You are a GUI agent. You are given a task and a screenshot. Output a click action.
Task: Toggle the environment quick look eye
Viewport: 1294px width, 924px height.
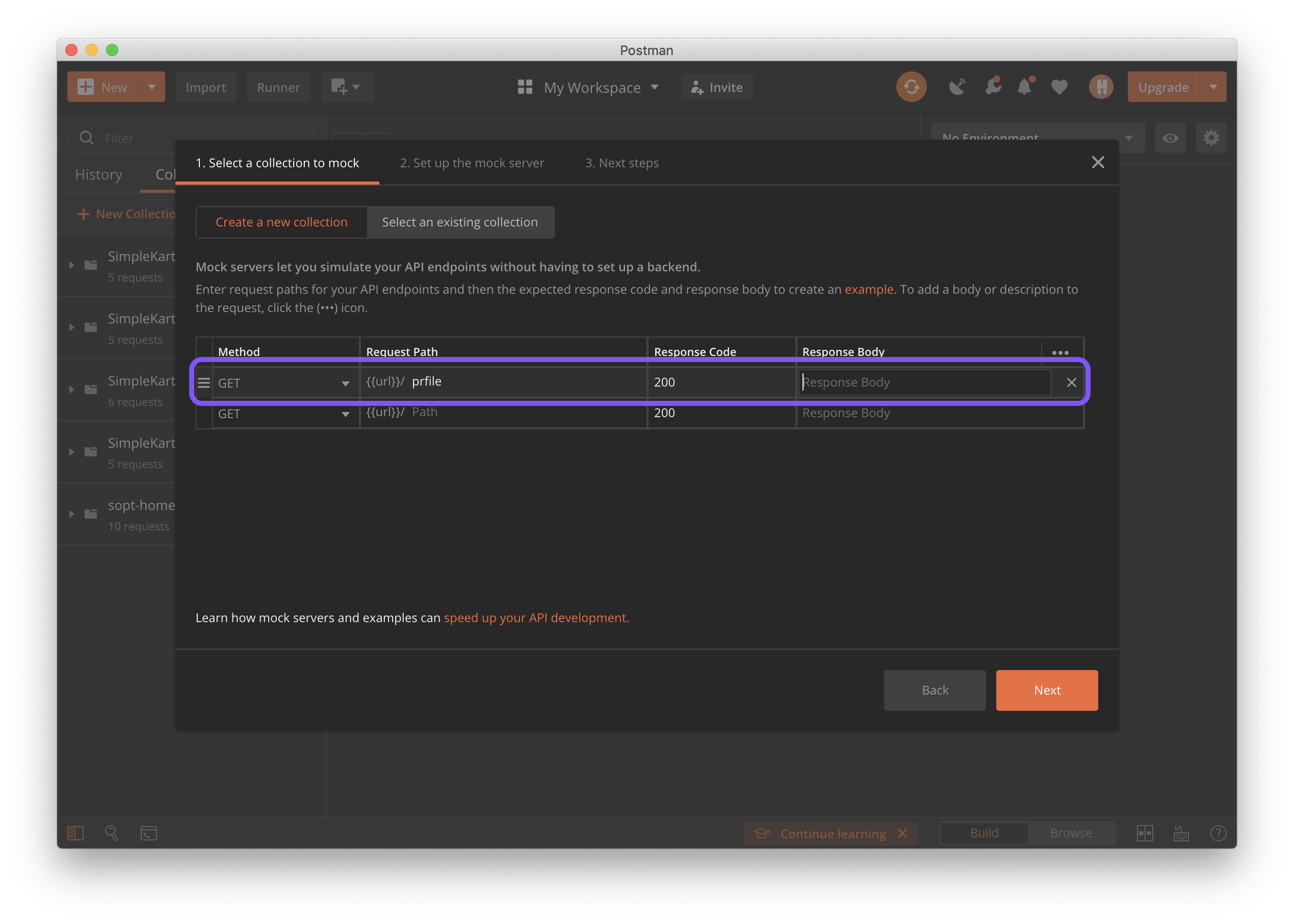pos(1170,138)
